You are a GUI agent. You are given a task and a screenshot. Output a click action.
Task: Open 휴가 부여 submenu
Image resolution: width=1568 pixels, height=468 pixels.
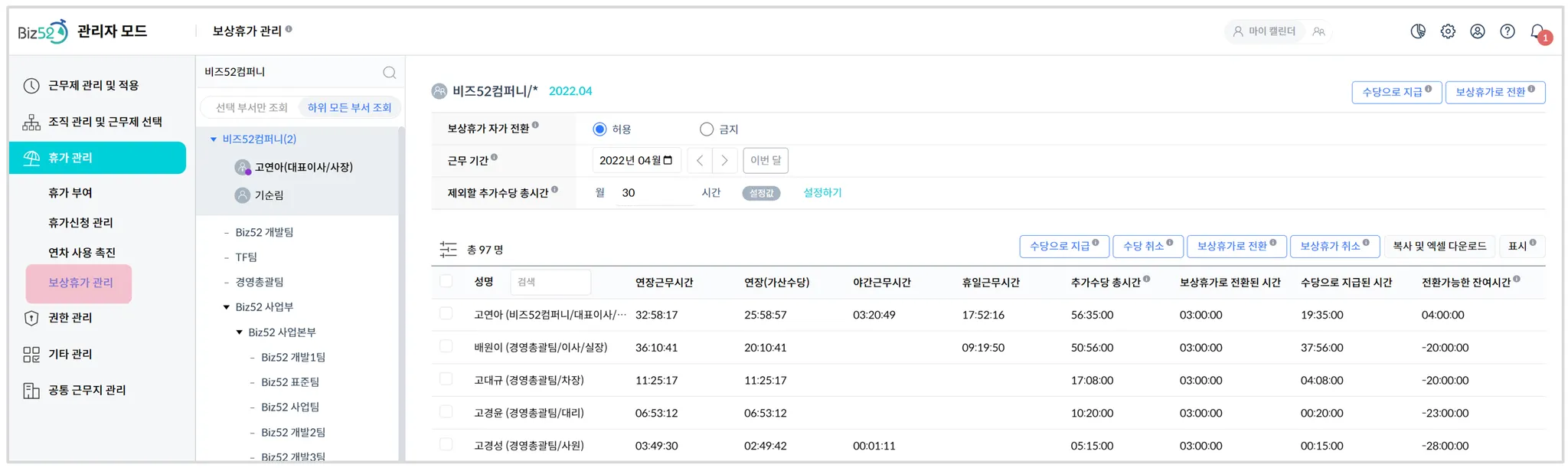(x=70, y=193)
